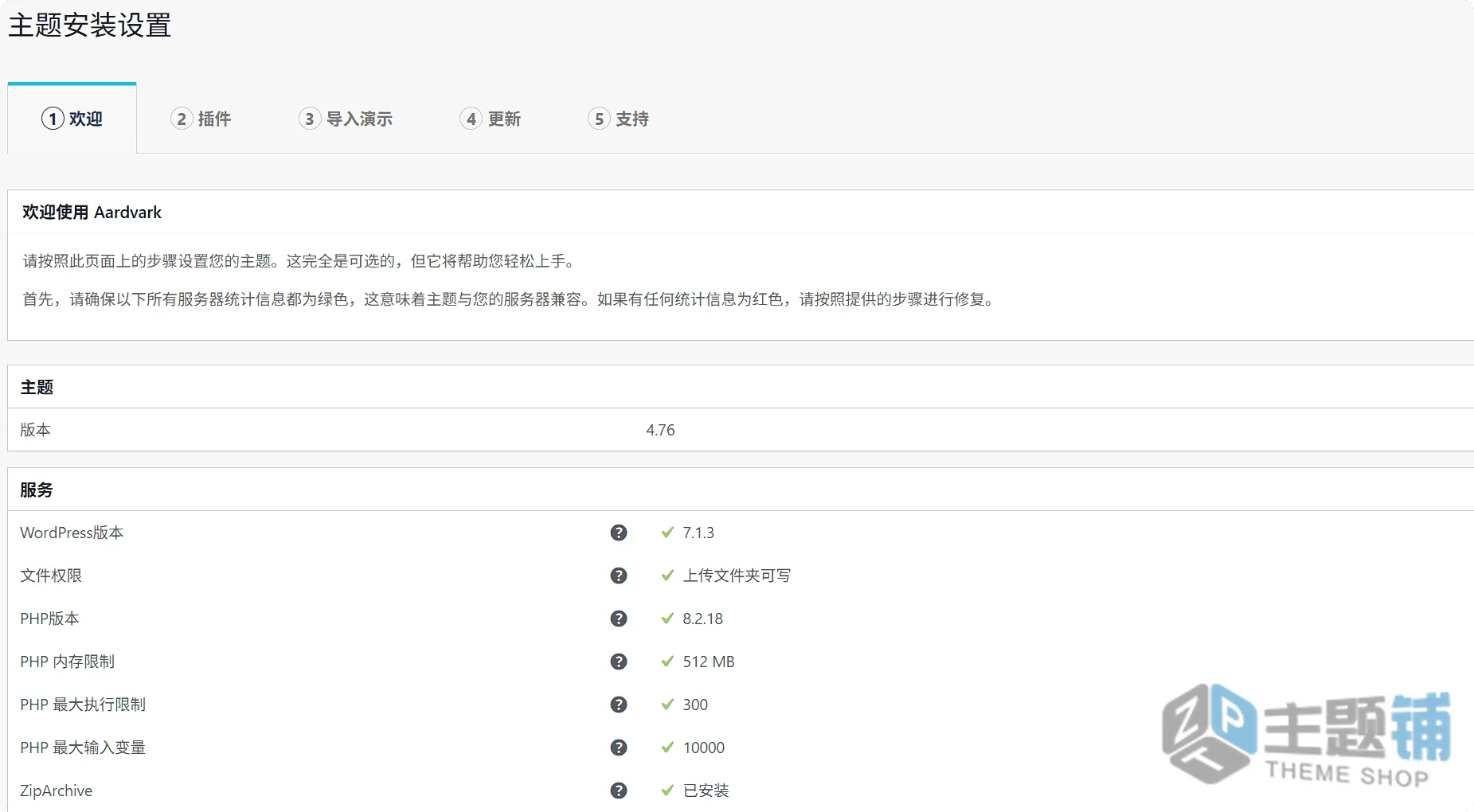Click the 欢迎使用 Aardvark heading
Image resolution: width=1474 pixels, height=812 pixels.
92,213
